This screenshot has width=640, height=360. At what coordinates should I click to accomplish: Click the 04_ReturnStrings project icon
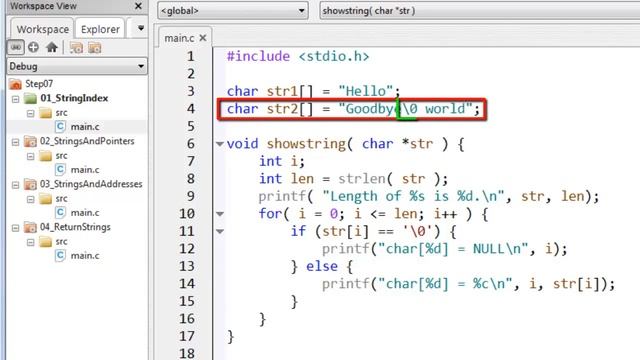(x=30, y=227)
